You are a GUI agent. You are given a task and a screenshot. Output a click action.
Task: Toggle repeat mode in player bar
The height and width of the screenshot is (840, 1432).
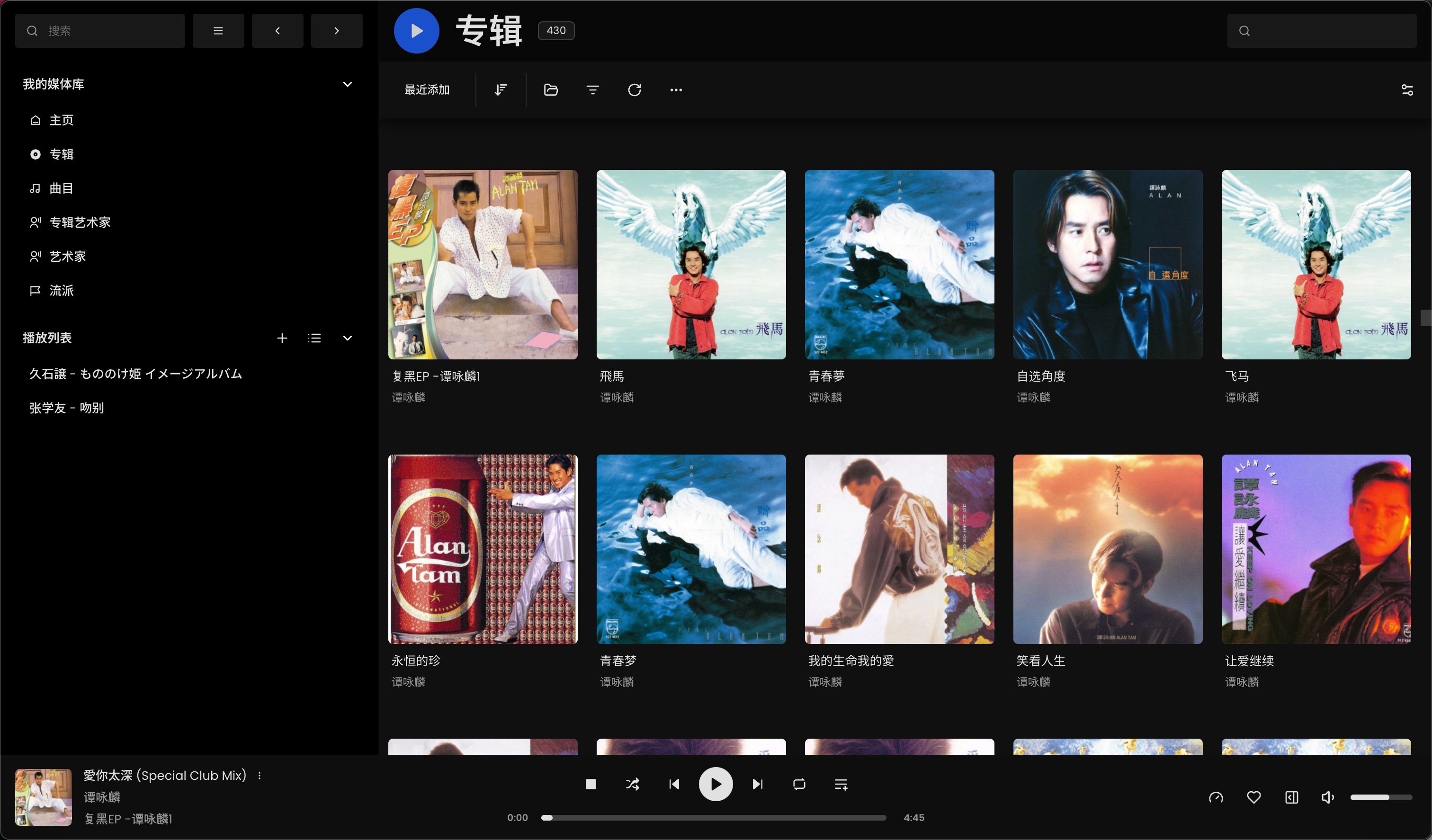coord(799,784)
